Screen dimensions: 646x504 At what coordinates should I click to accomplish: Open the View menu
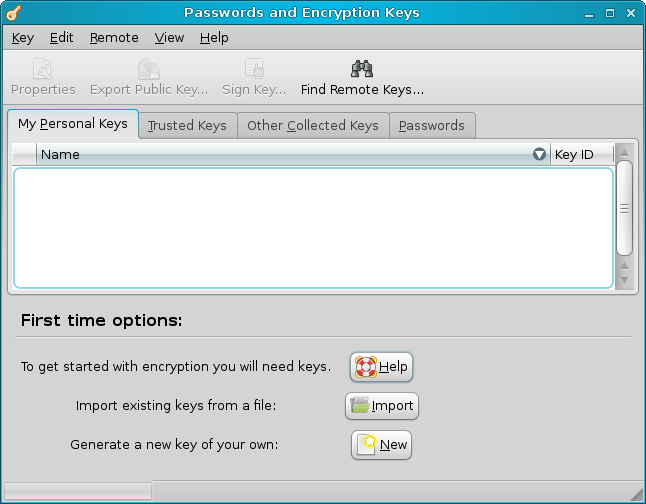[x=169, y=38]
